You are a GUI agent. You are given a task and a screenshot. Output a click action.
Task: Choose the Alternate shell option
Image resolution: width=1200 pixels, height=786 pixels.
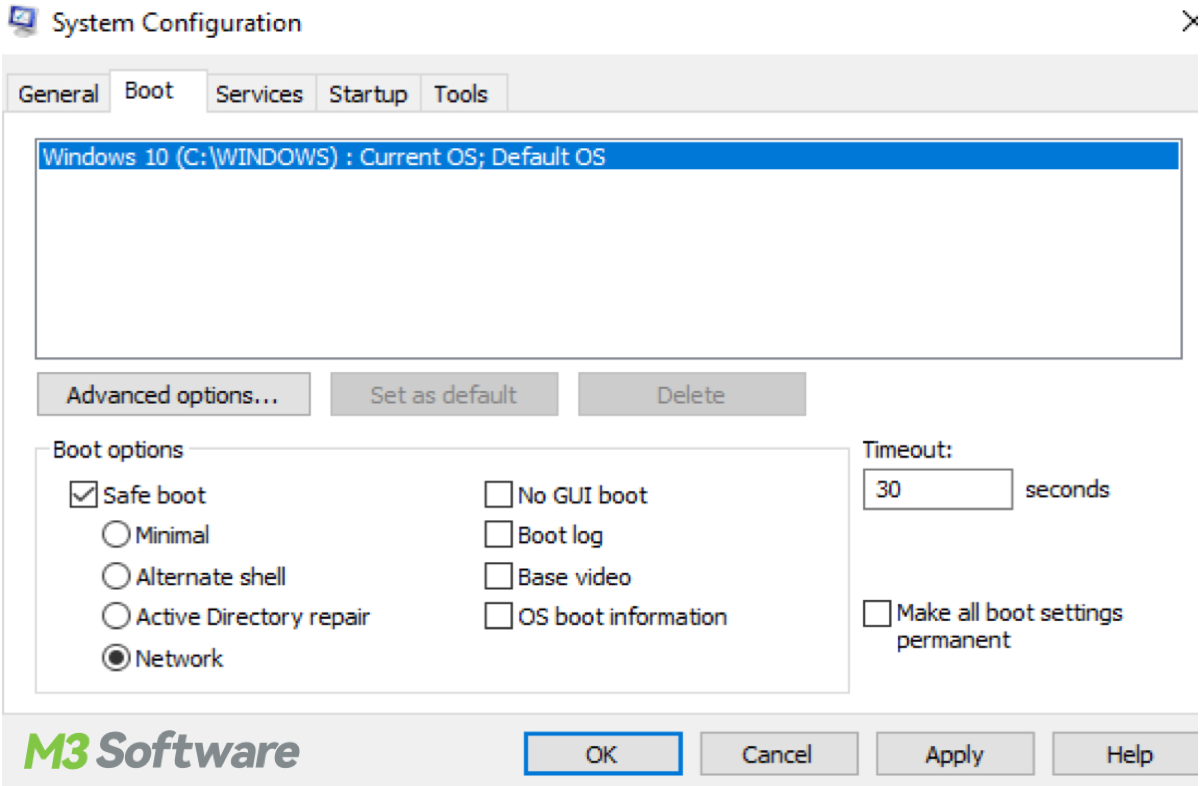(x=115, y=576)
